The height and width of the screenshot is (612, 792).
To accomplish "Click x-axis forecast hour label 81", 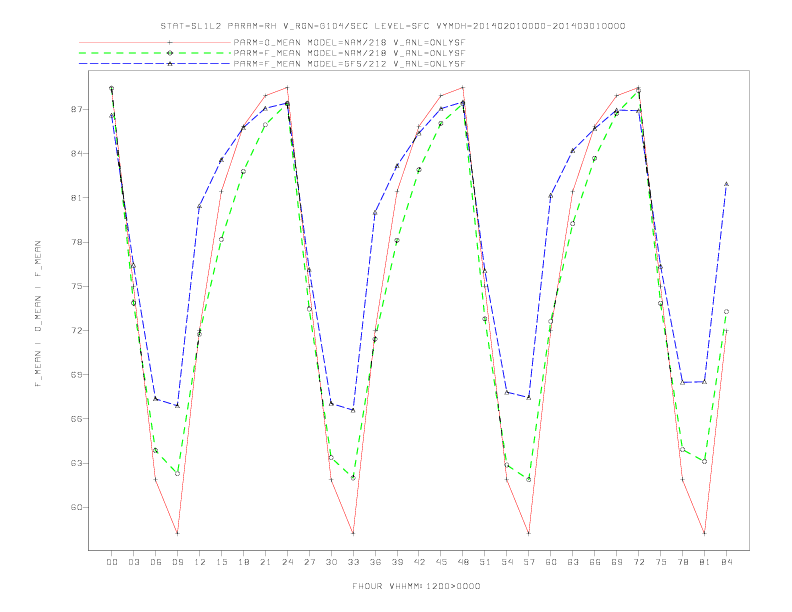I will pyautogui.click(x=705, y=562).
